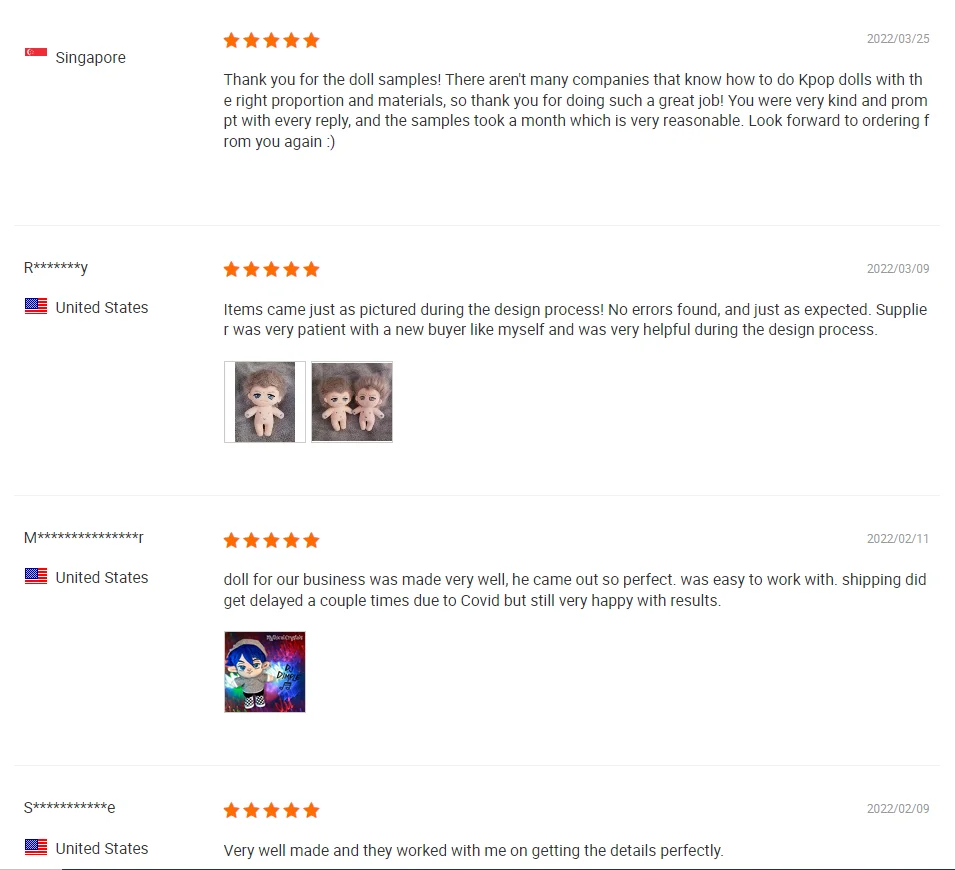Viewport: 955px width, 870px height.
Task: Click the star rating dated 2022/03/09
Action: click(271, 269)
